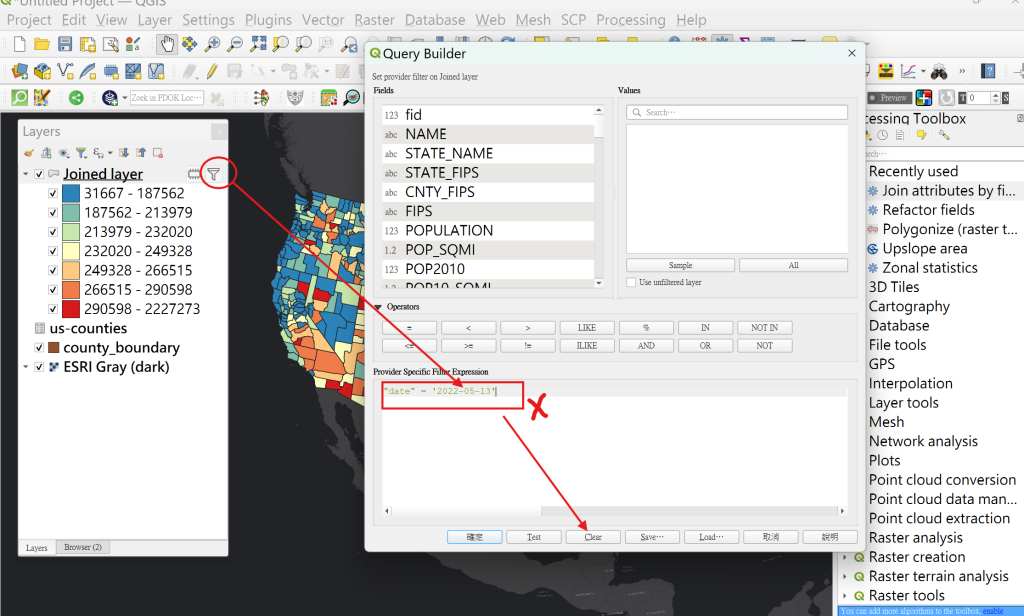Click the red swatch for 290598 - 2227273
The image size is (1024, 616).
(x=71, y=309)
